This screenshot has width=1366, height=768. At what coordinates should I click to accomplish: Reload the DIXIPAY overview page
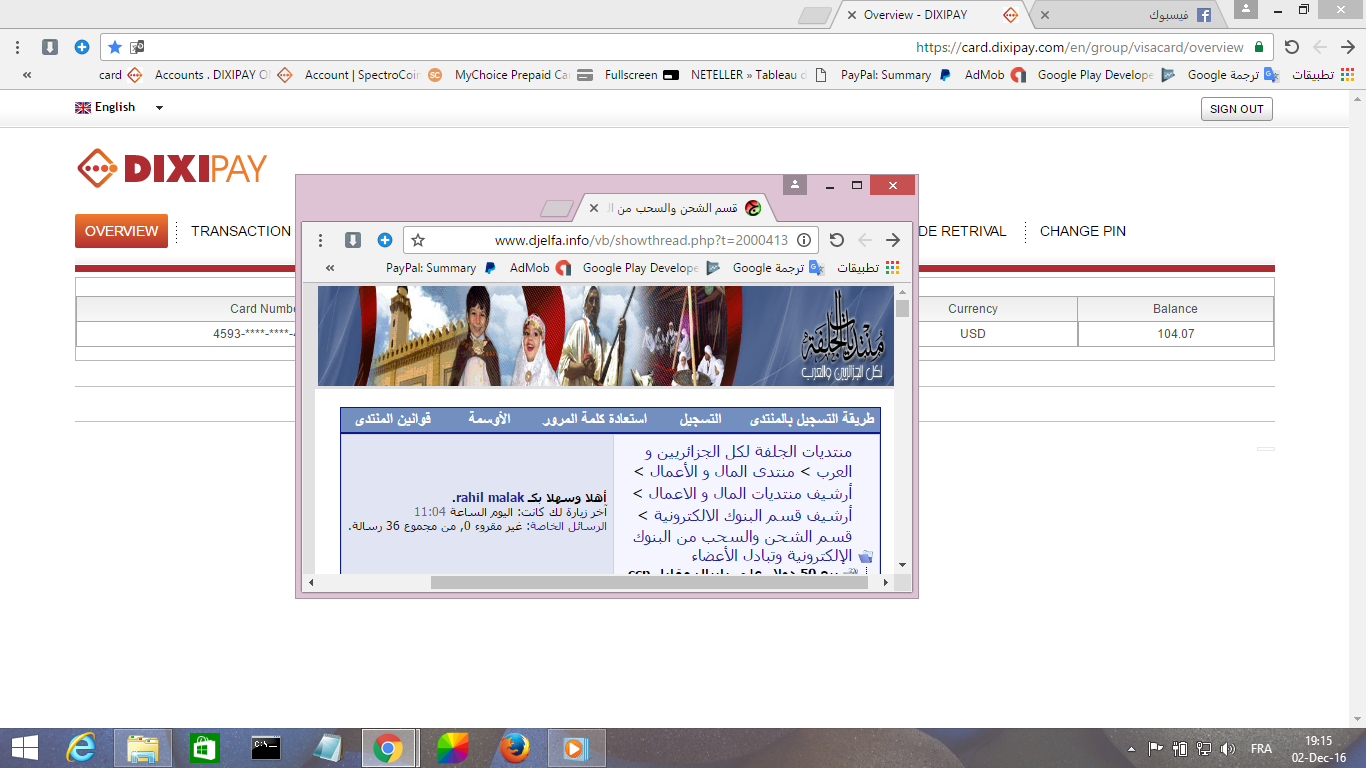tap(1292, 47)
